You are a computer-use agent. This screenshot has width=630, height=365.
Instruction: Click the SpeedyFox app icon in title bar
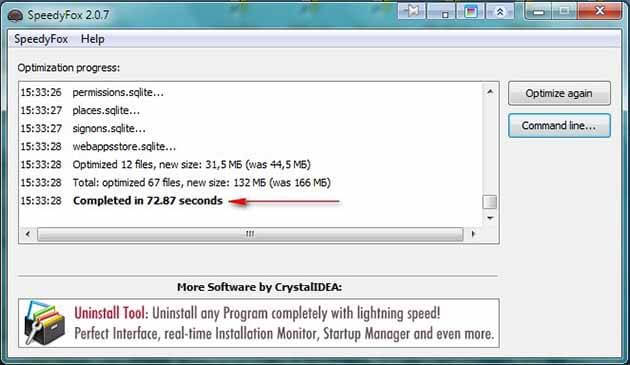pos(15,16)
